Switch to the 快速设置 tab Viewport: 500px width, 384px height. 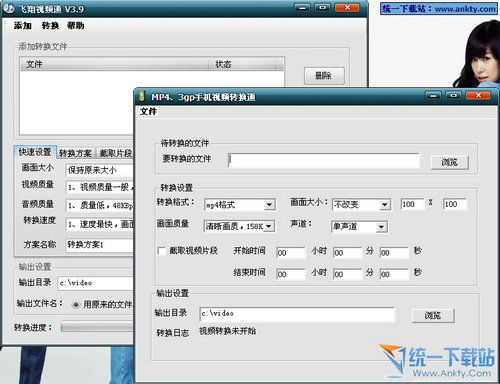[35, 152]
